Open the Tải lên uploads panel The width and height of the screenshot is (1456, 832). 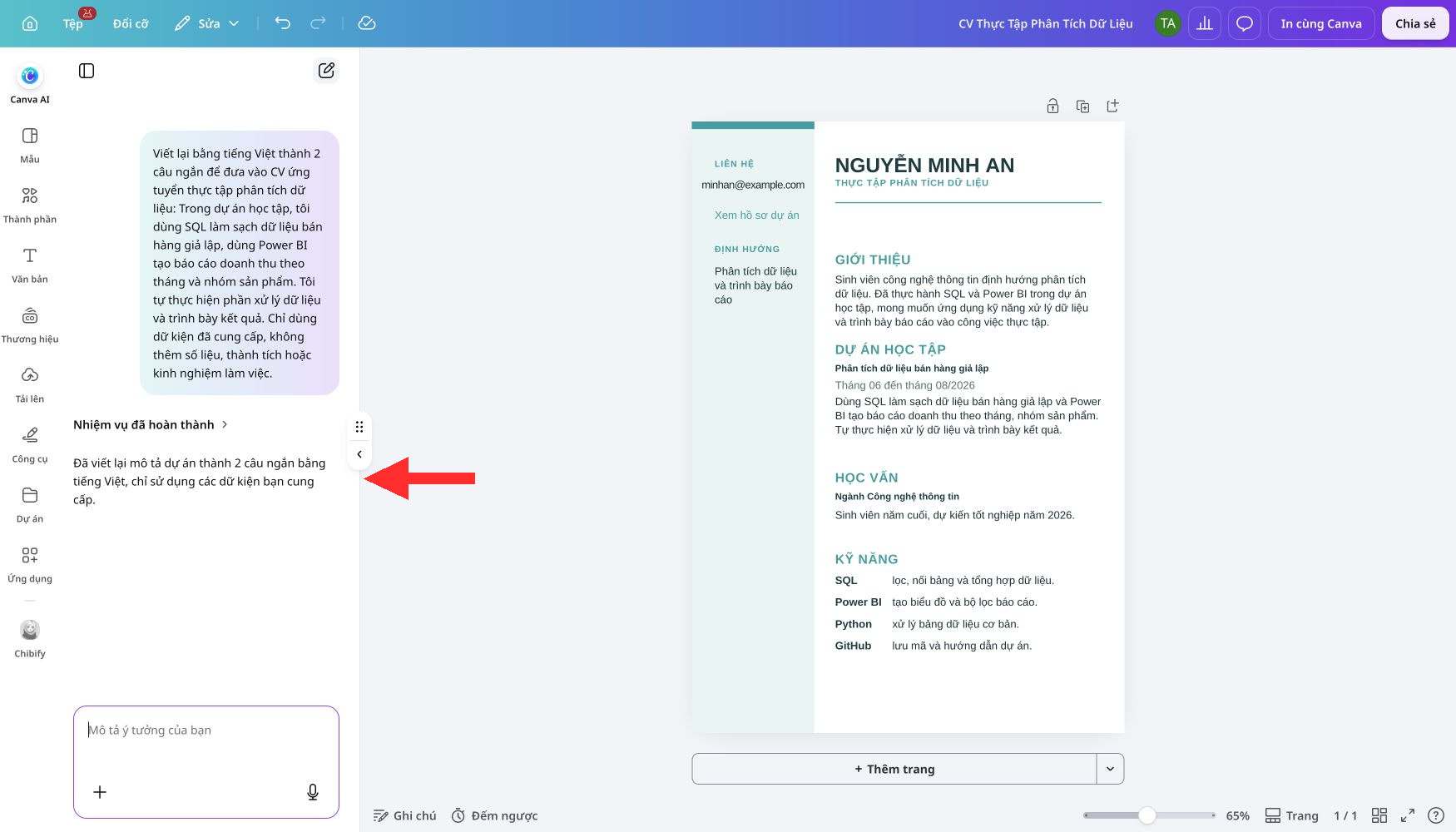coord(30,384)
